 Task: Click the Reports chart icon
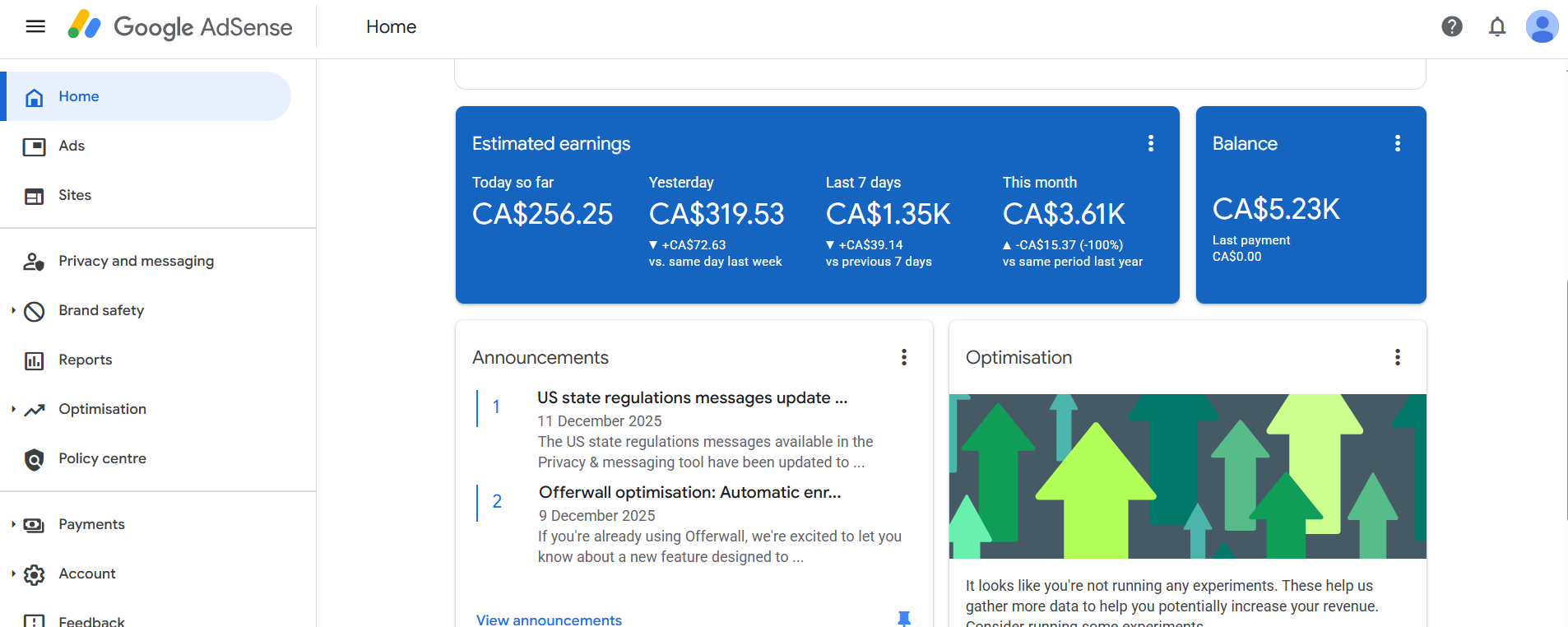(34, 360)
